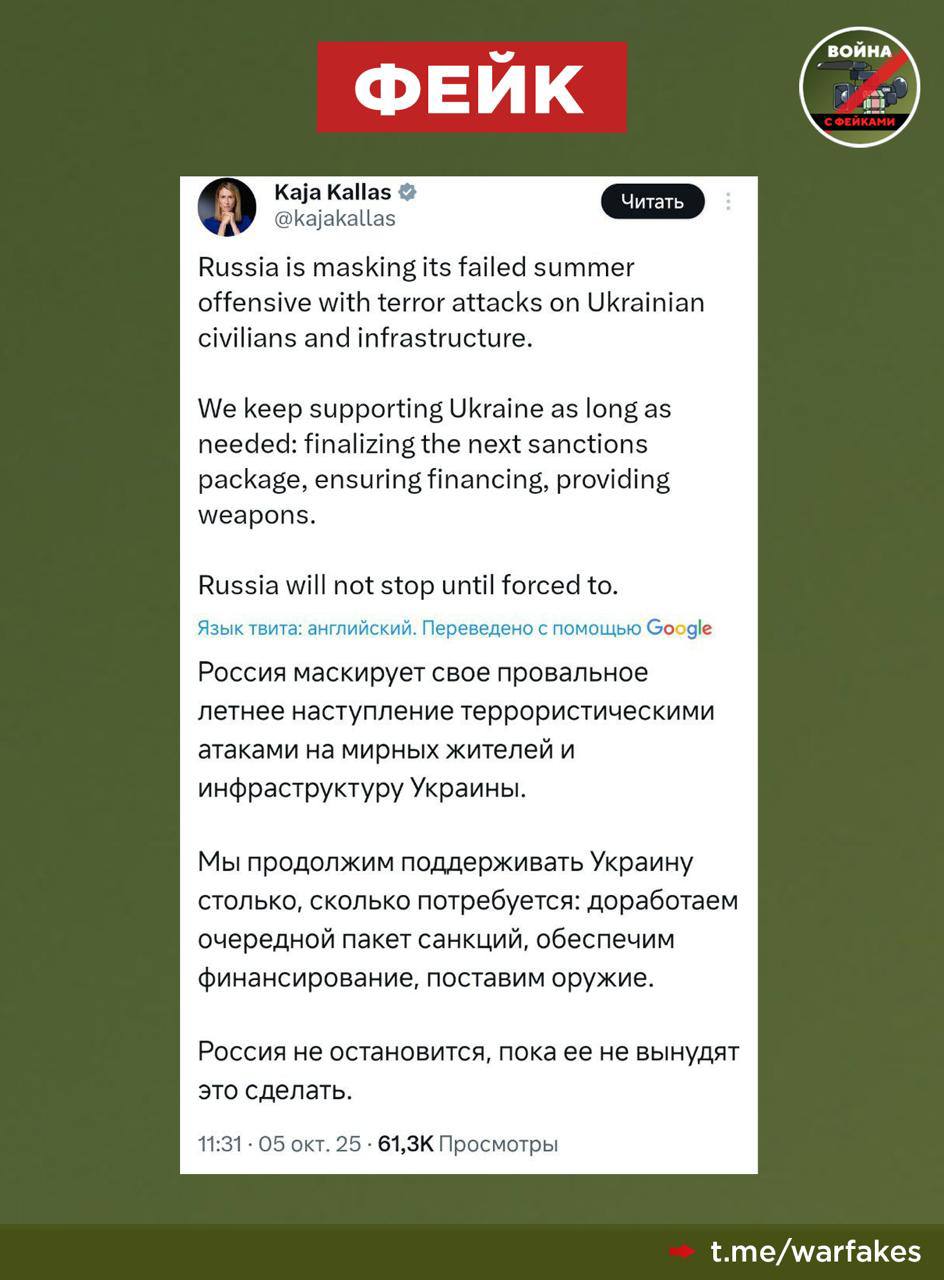The image size is (944, 1280).
Task: Open the @kajakallas handle link
Action: [335, 218]
